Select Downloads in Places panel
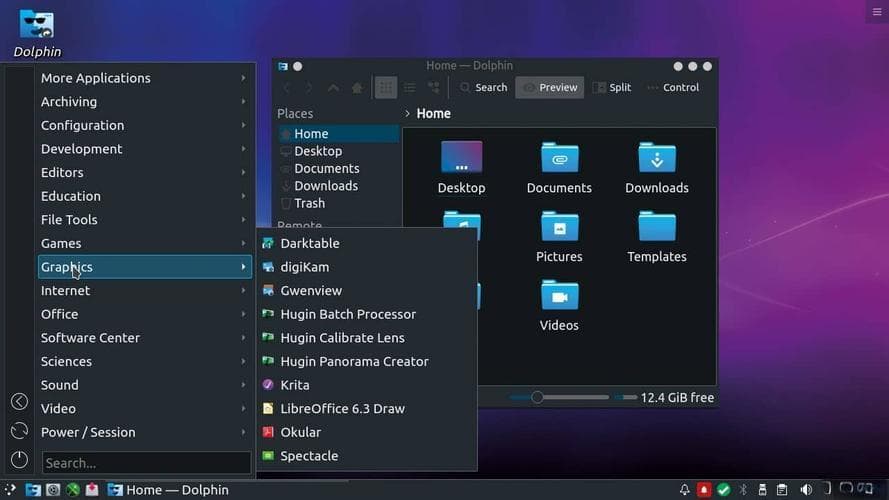The width and height of the screenshot is (889, 500). pos(338,186)
